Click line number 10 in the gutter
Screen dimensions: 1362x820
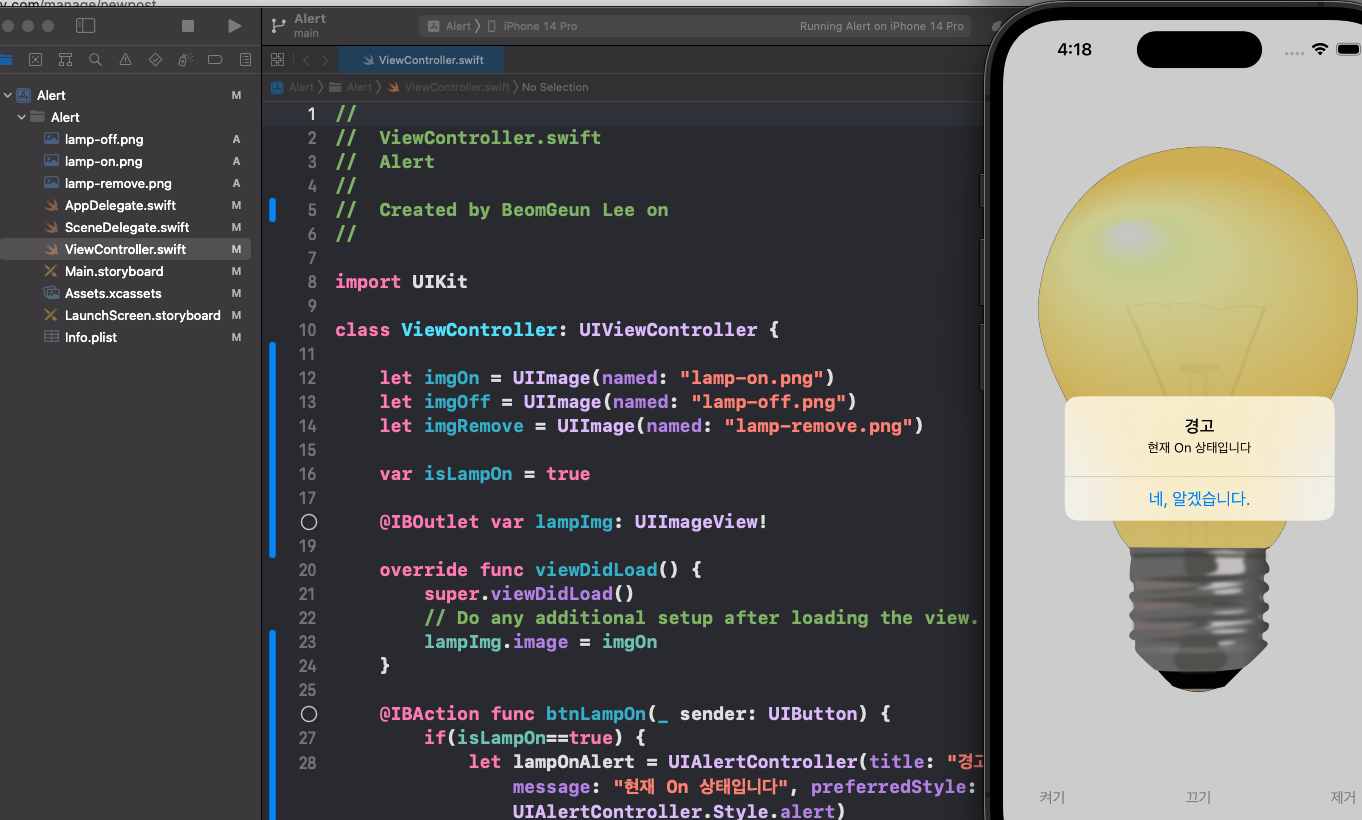pyautogui.click(x=307, y=330)
